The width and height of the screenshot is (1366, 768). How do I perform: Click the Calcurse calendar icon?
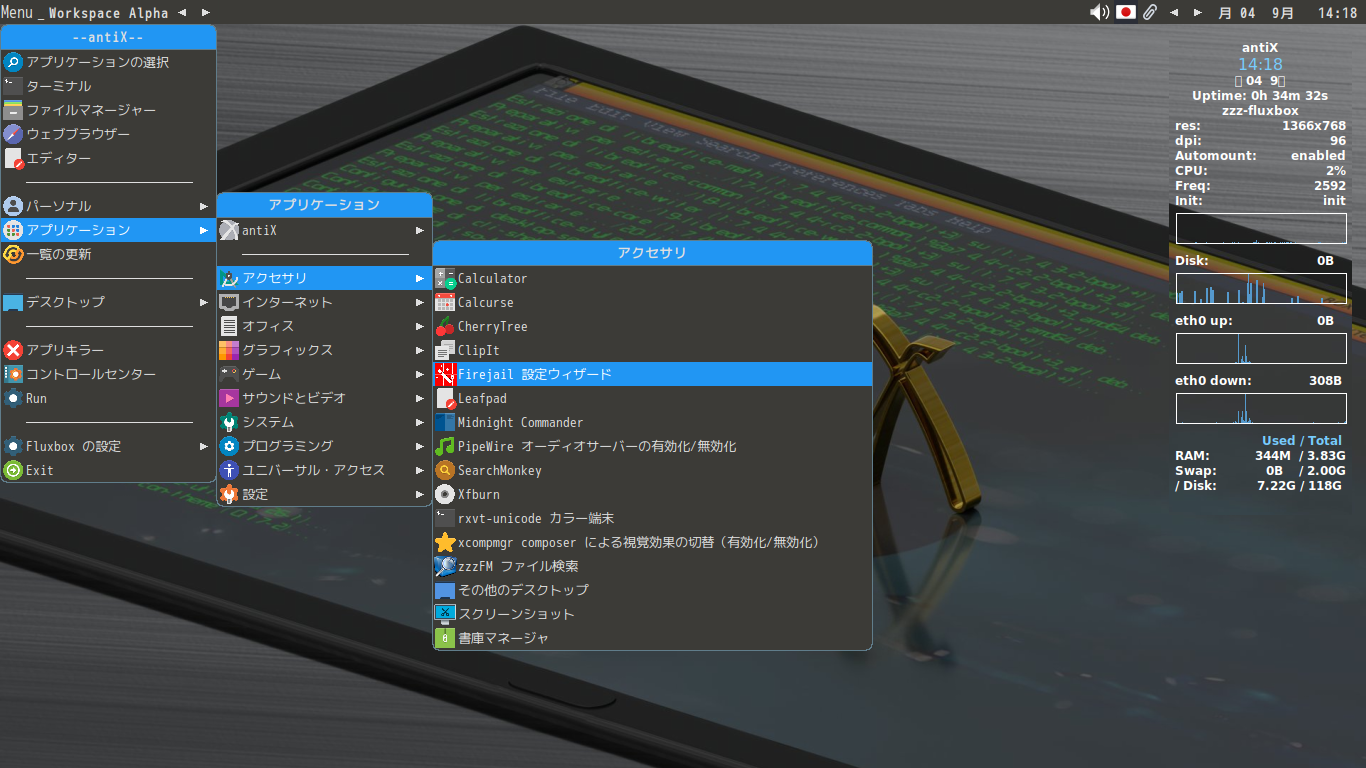pyautogui.click(x=445, y=302)
